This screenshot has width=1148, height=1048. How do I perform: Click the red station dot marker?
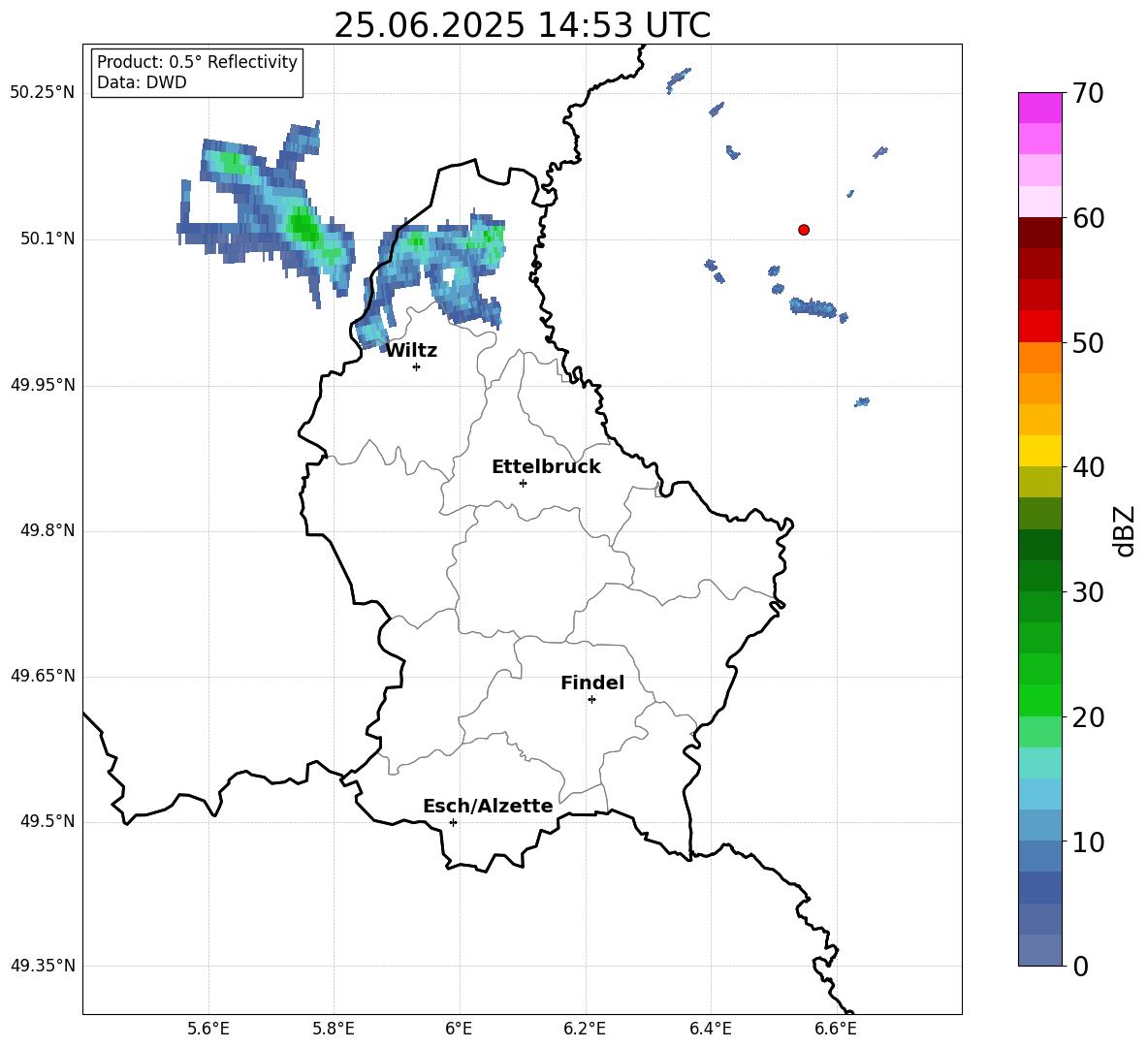point(804,230)
